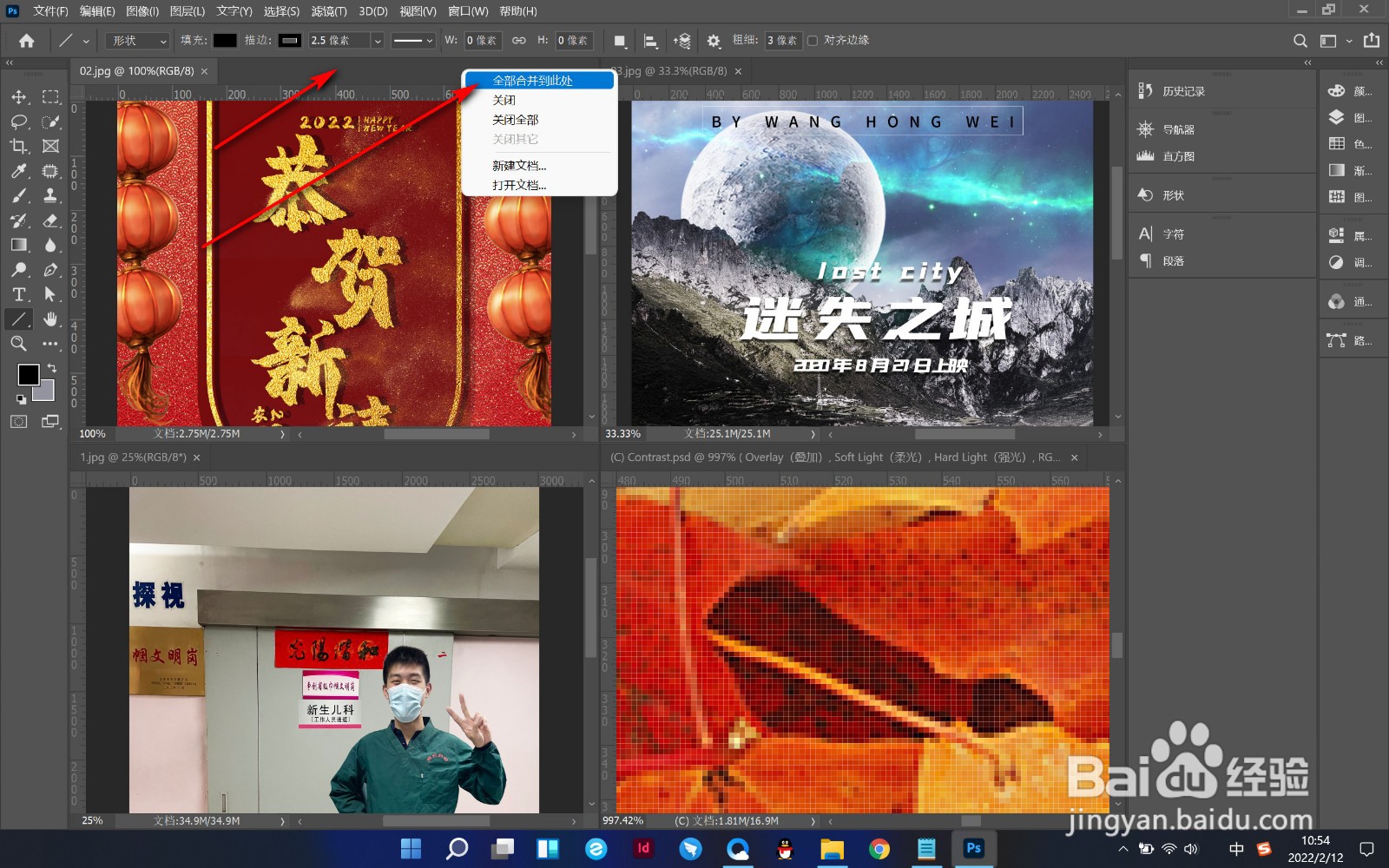Select the Crop tool

click(x=19, y=146)
